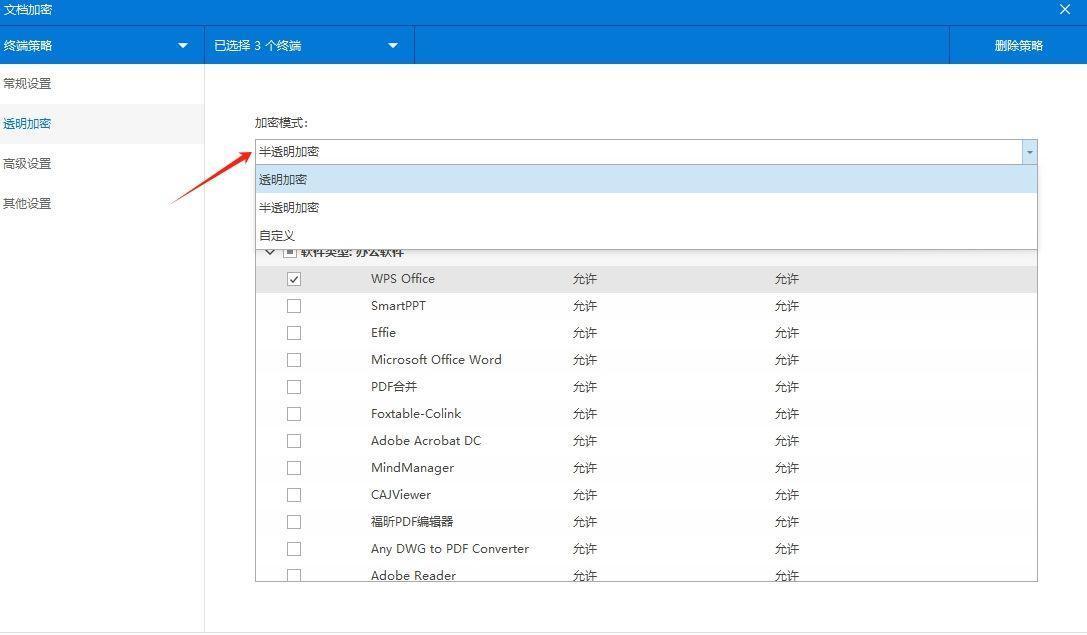Uncheck the WPS Office checkbox
Image resolution: width=1087 pixels, height=635 pixels.
pyautogui.click(x=294, y=279)
